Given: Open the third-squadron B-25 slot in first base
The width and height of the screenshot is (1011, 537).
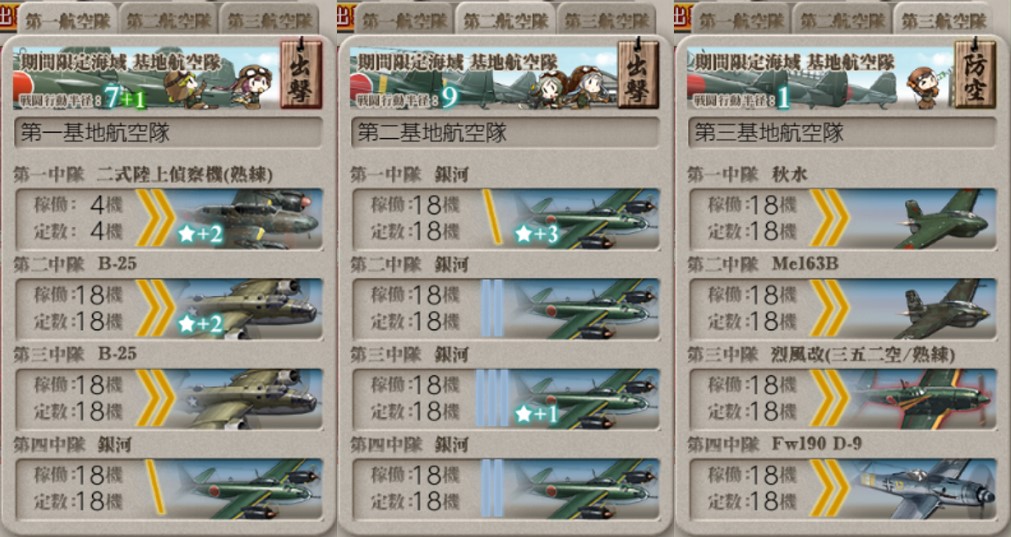Looking at the screenshot, I should pos(168,399).
